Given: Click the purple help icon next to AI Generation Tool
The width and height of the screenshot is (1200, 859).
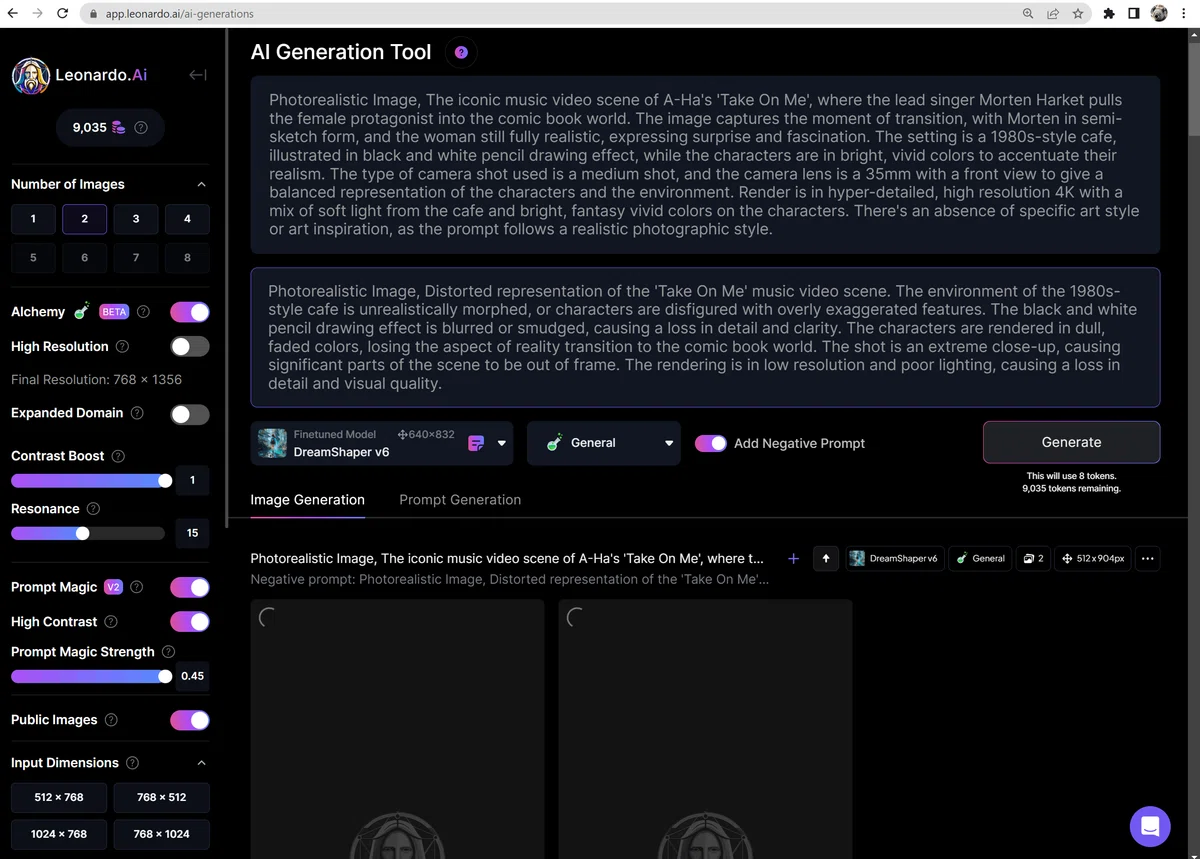Looking at the screenshot, I should (461, 53).
